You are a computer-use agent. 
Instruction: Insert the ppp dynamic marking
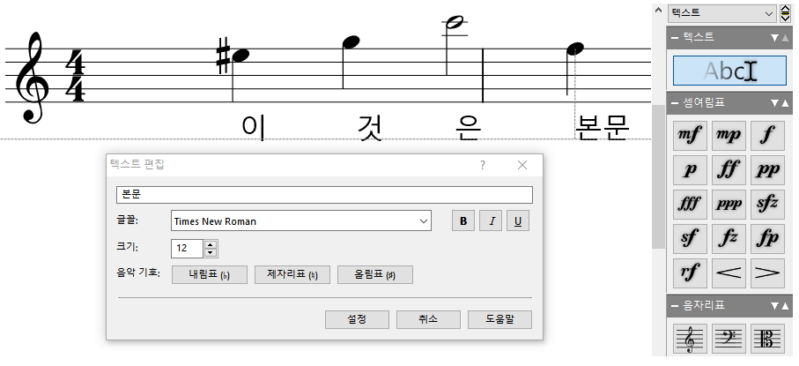729,204
